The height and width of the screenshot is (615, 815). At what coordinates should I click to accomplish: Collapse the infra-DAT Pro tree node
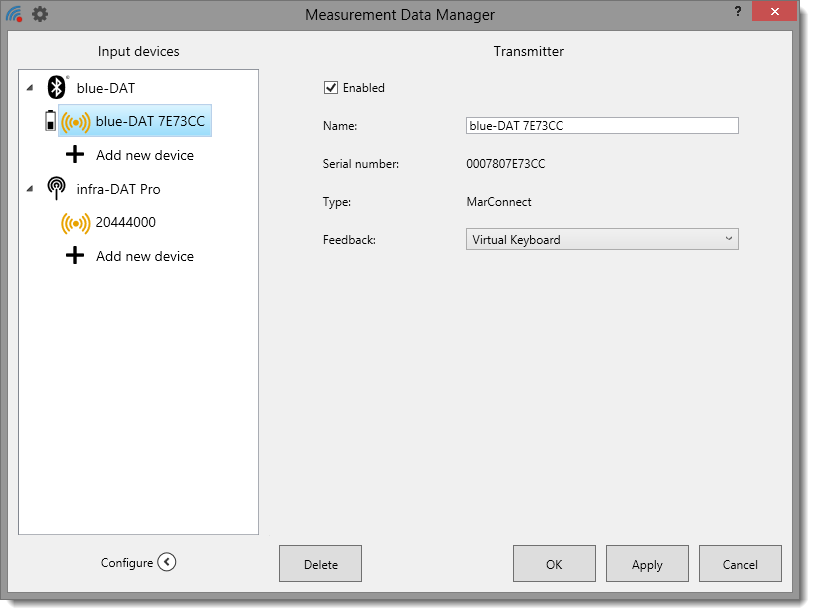[31, 189]
